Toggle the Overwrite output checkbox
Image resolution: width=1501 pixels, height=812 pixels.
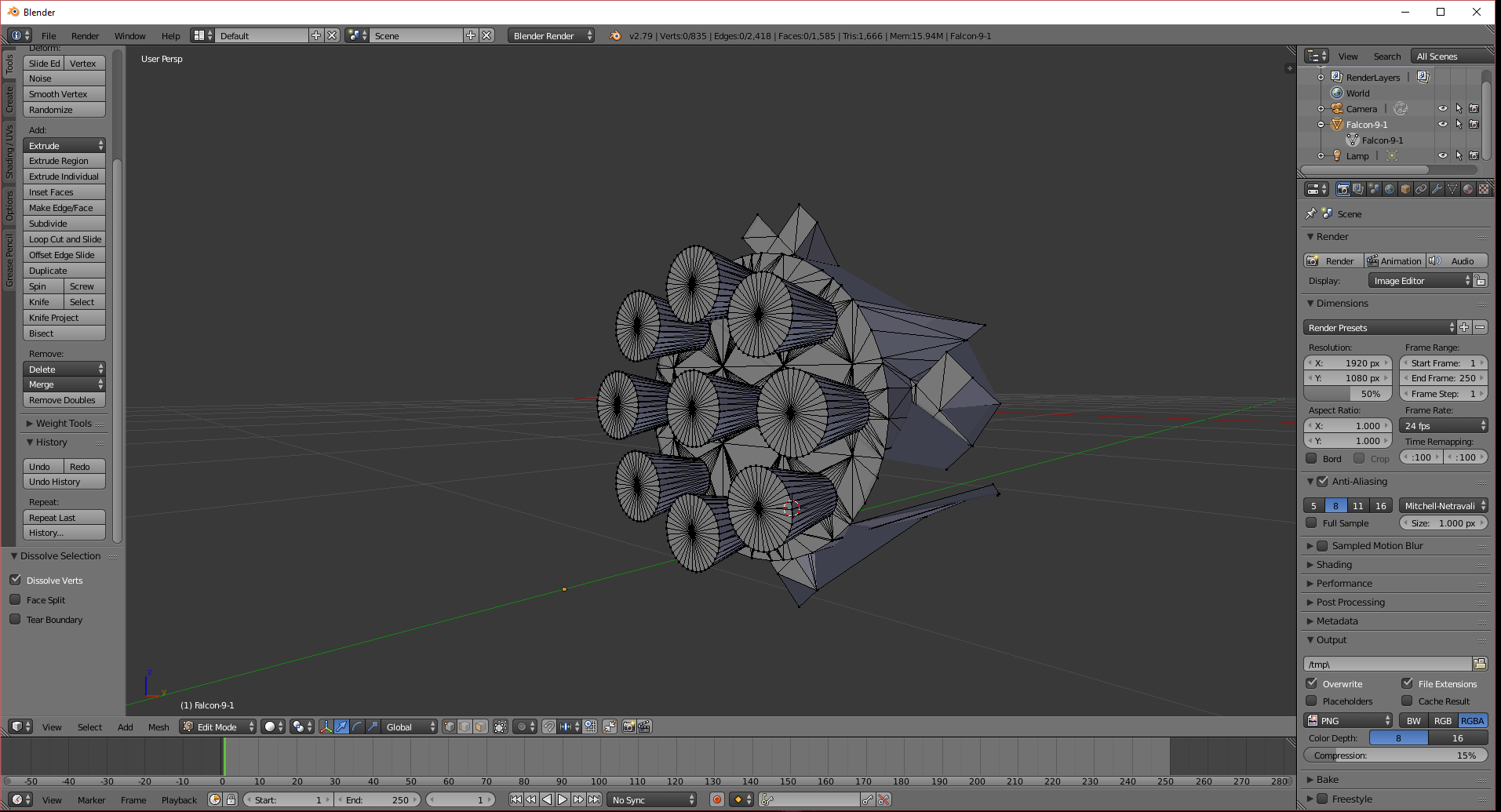pos(1312,683)
